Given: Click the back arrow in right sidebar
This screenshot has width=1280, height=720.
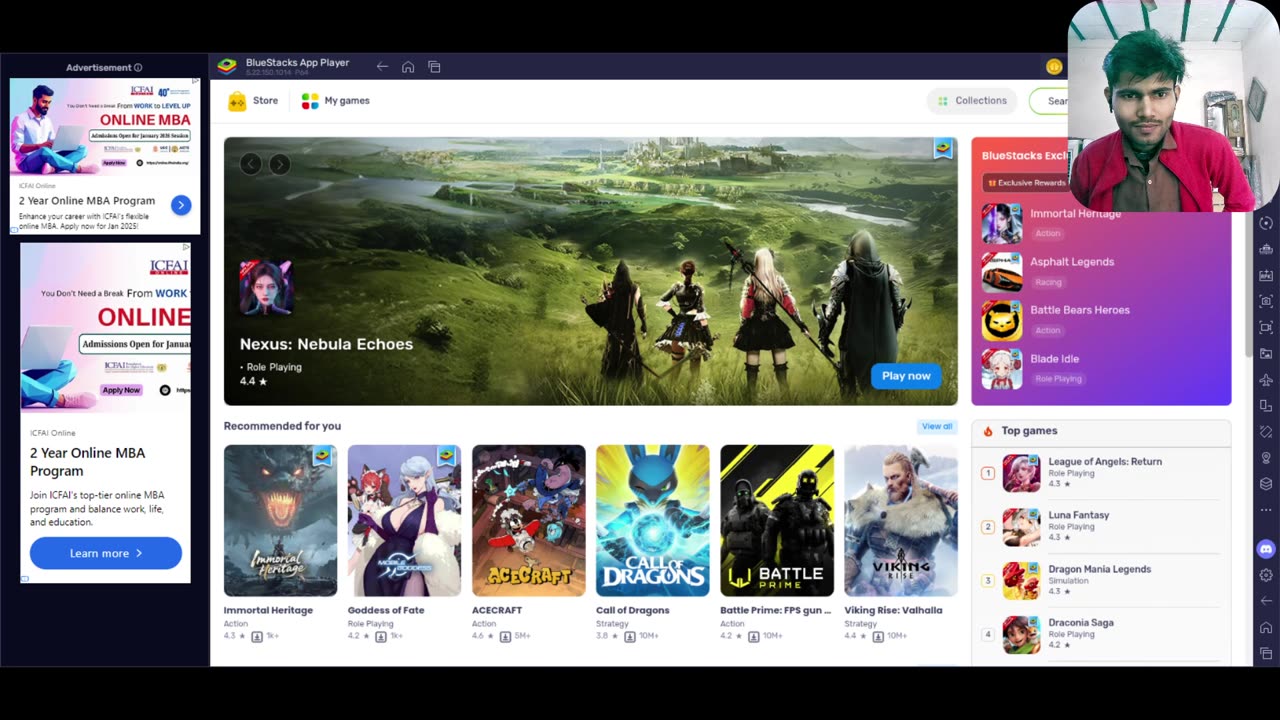Looking at the screenshot, I should [1266, 601].
